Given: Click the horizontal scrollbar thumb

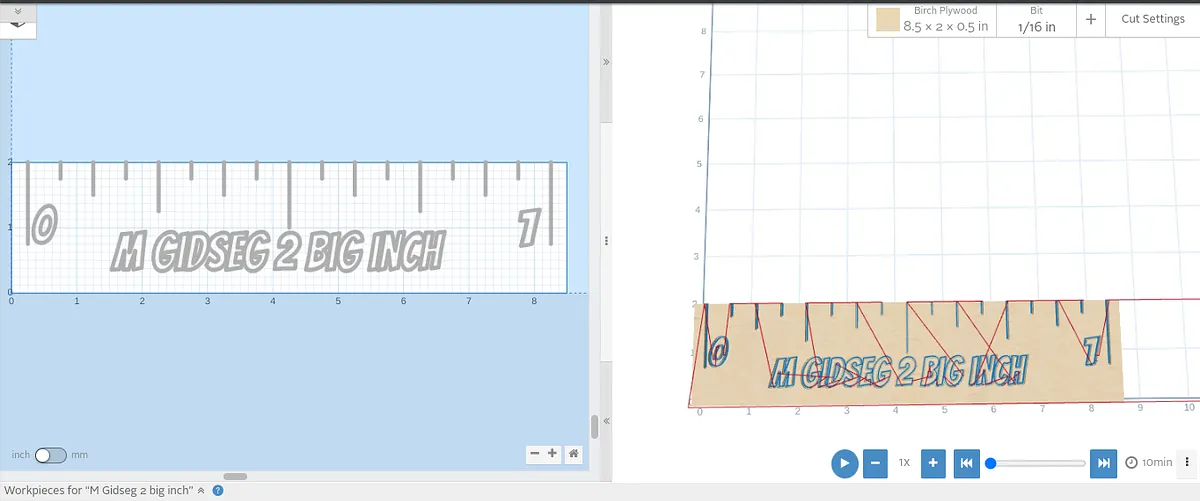Looking at the screenshot, I should coord(235,476).
